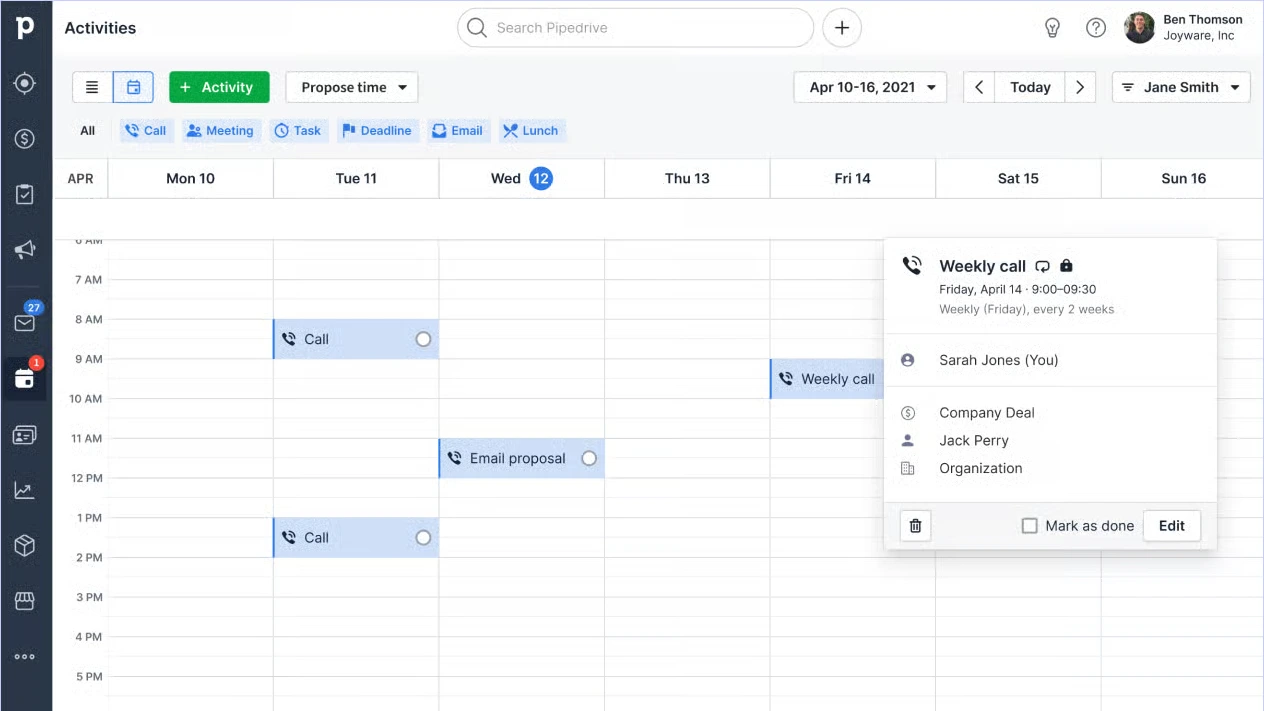Click the green Activity add button
The width and height of the screenshot is (1264, 711).
pyautogui.click(x=219, y=87)
